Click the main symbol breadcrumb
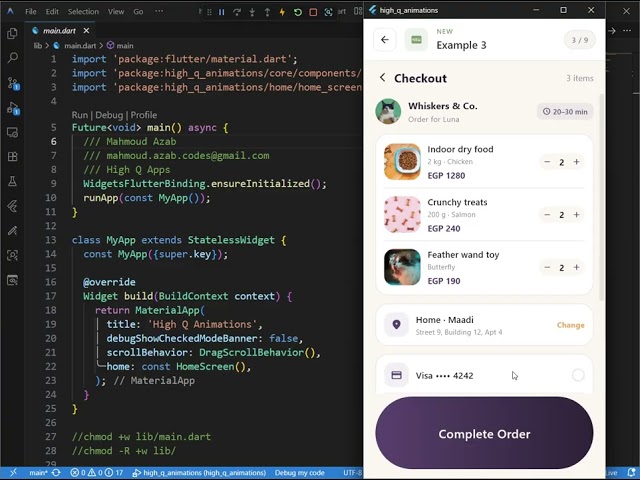Image resolution: width=640 pixels, height=480 pixels. [x=125, y=46]
